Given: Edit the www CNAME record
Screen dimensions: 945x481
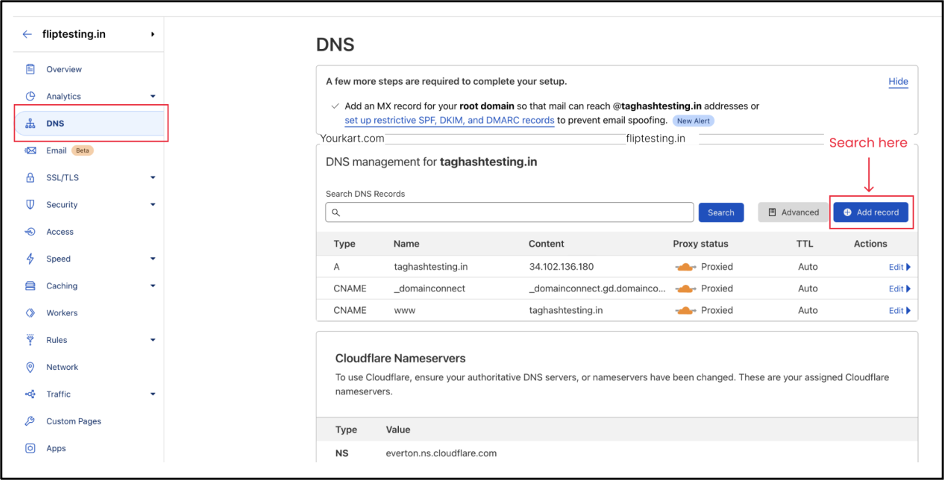Looking at the screenshot, I should click(900, 310).
